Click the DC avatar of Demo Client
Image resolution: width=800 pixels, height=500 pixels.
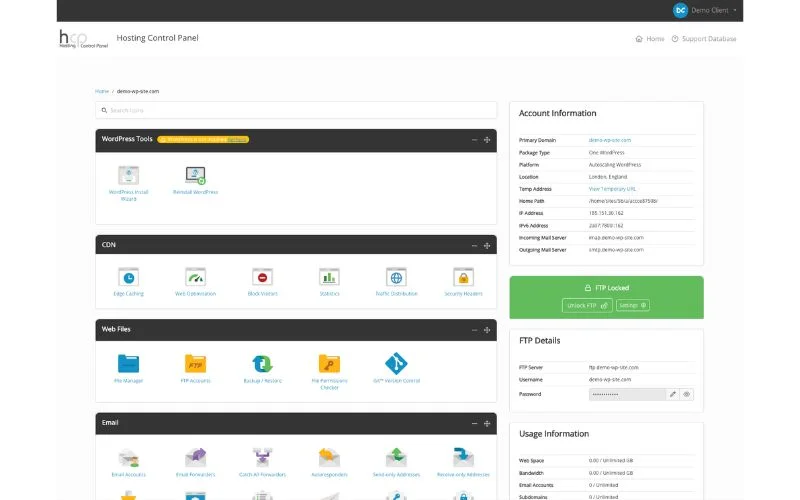(680, 10)
